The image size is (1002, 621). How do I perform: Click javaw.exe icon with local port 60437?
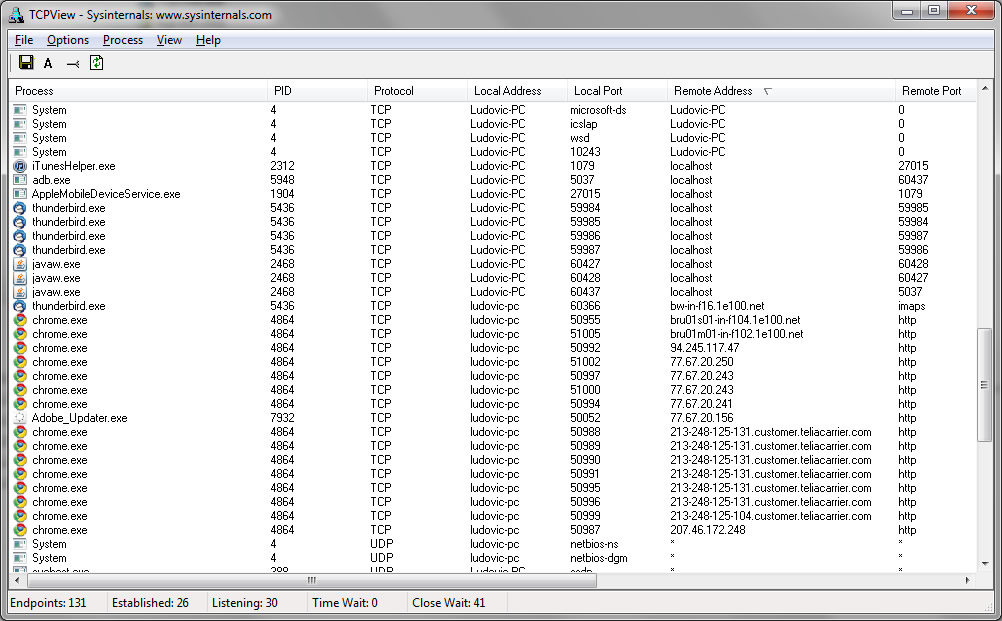(20, 292)
